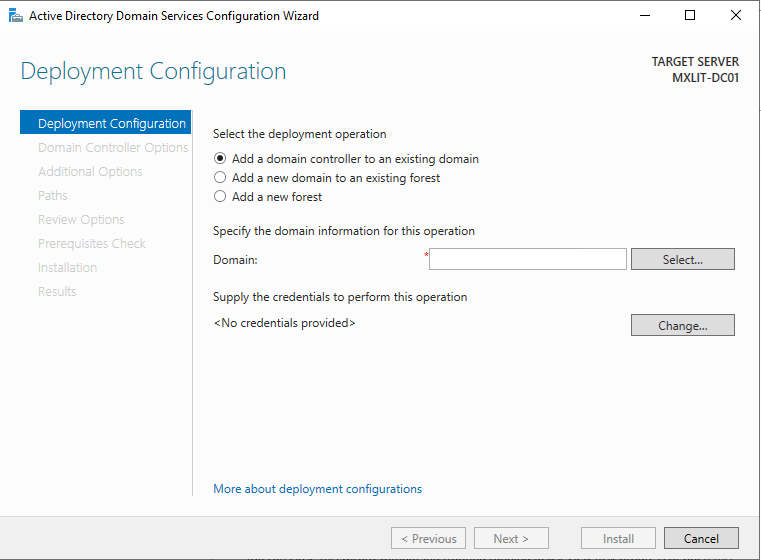The image size is (761, 560).
Task: Select the 'Add a new forest' option
Action: point(220,197)
